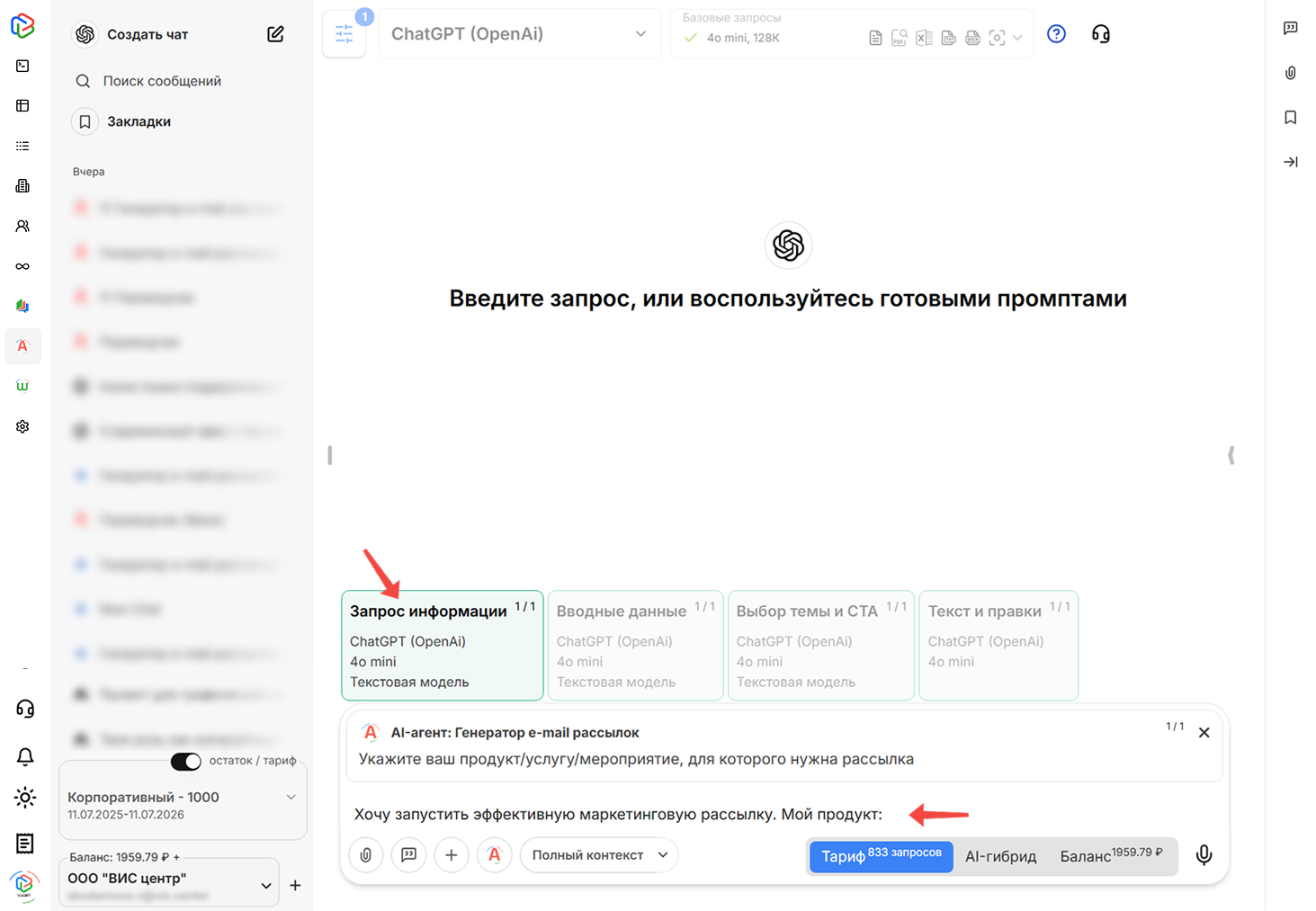The height and width of the screenshot is (911, 1316).
Task: Click the Excel export icon in the toolbar
Action: click(x=923, y=37)
